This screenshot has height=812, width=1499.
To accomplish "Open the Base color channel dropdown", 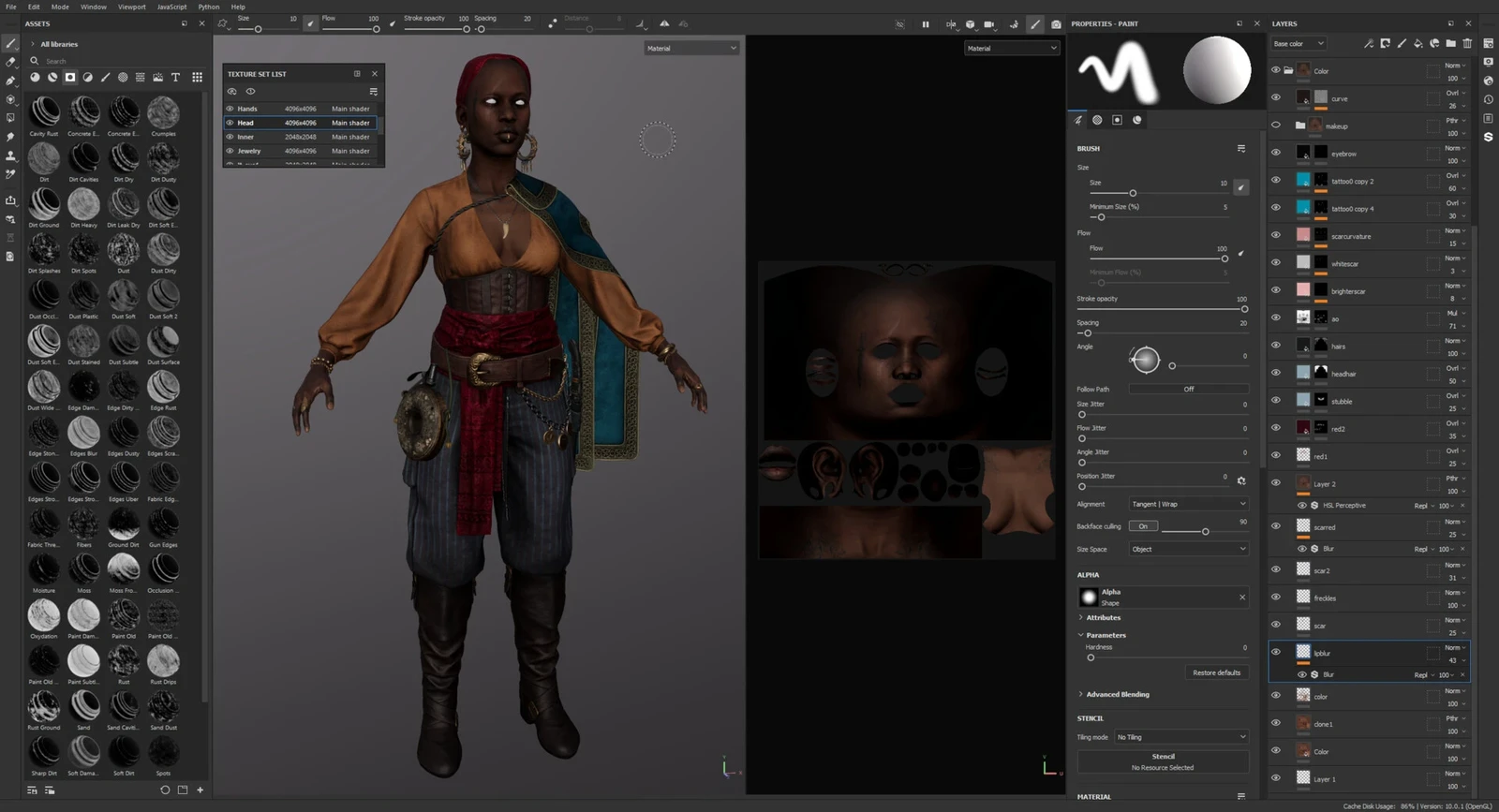I will 1298,44.
